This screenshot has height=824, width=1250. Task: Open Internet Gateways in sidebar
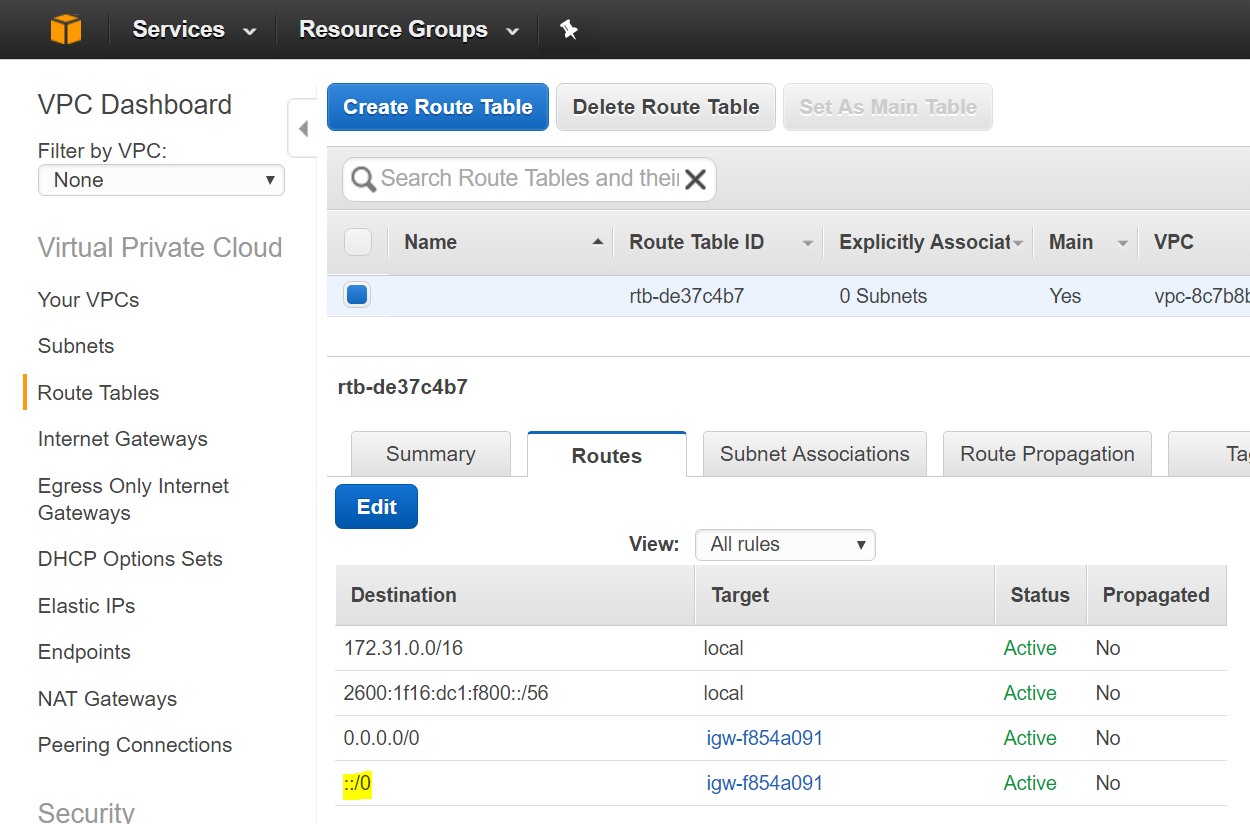pyautogui.click(x=123, y=439)
